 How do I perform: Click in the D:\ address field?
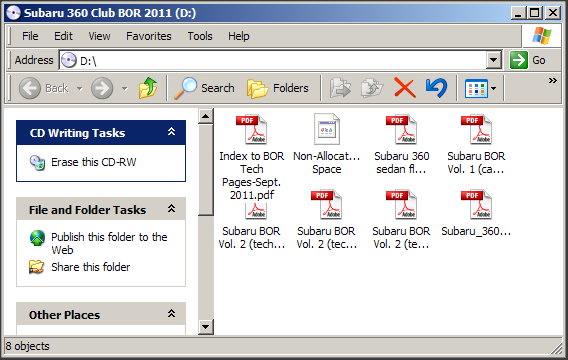280,60
